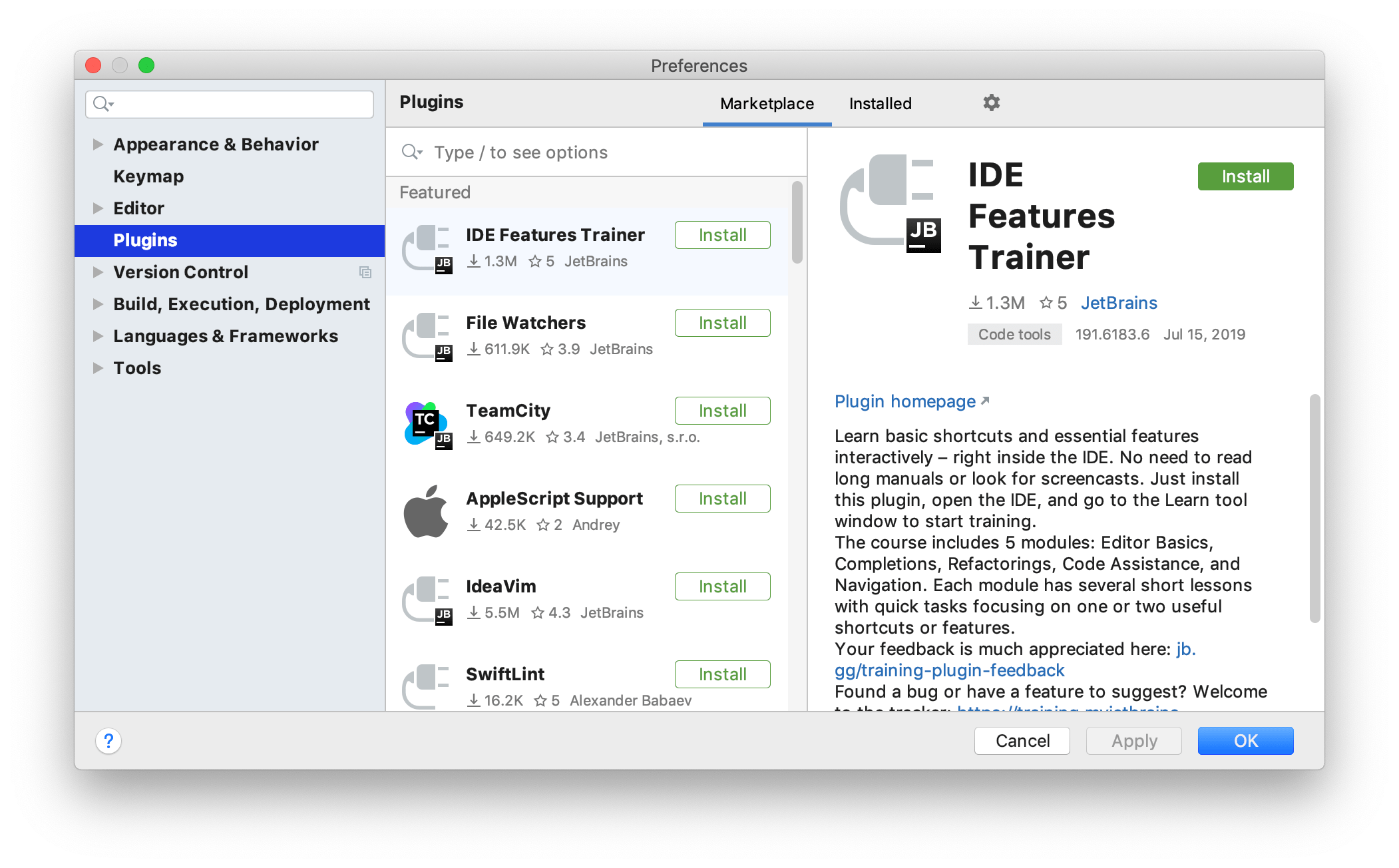This screenshot has width=1399, height=868.
Task: Click the plugin list scrollbar
Action: 797,222
